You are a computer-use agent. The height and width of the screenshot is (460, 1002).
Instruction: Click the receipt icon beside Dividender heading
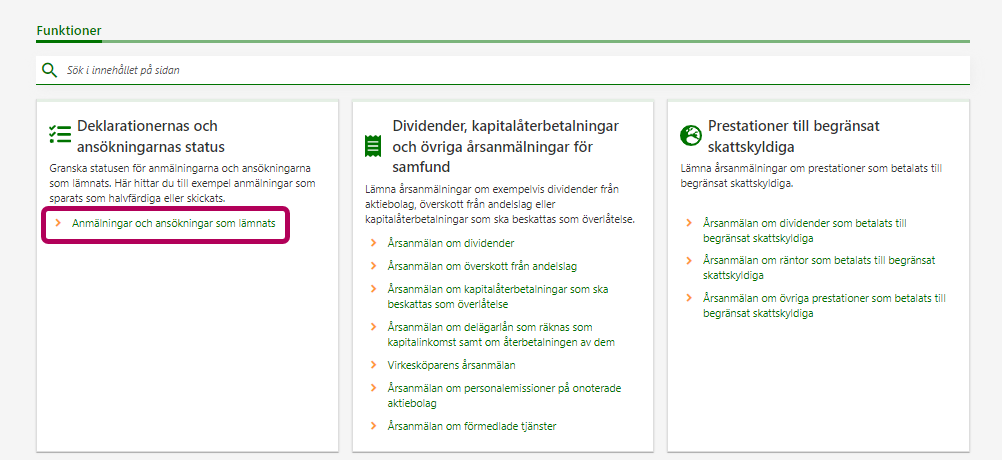373,146
